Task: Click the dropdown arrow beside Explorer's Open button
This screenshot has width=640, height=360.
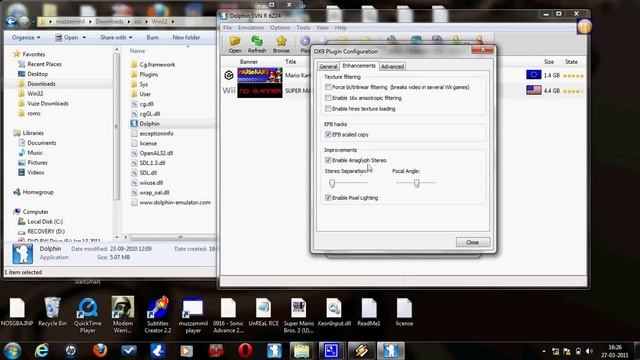Action: 84,38
